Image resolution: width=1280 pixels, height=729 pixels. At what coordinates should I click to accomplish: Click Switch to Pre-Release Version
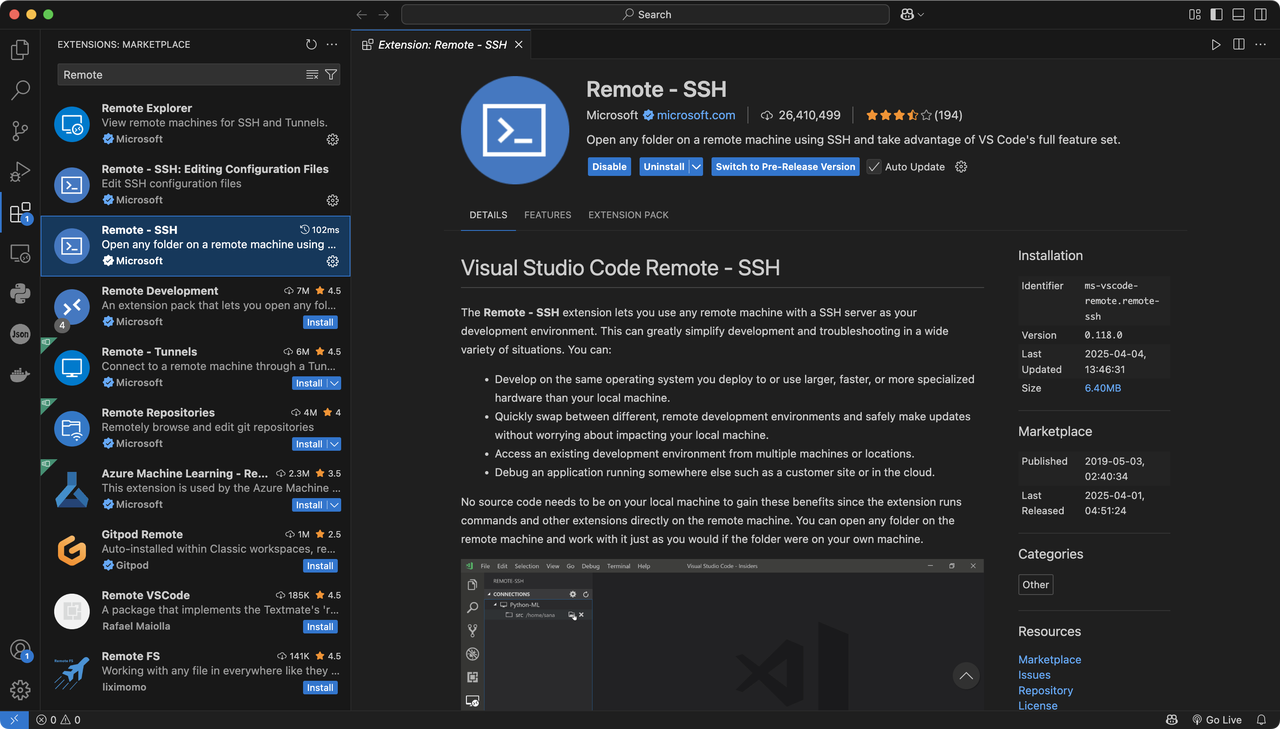click(786, 167)
